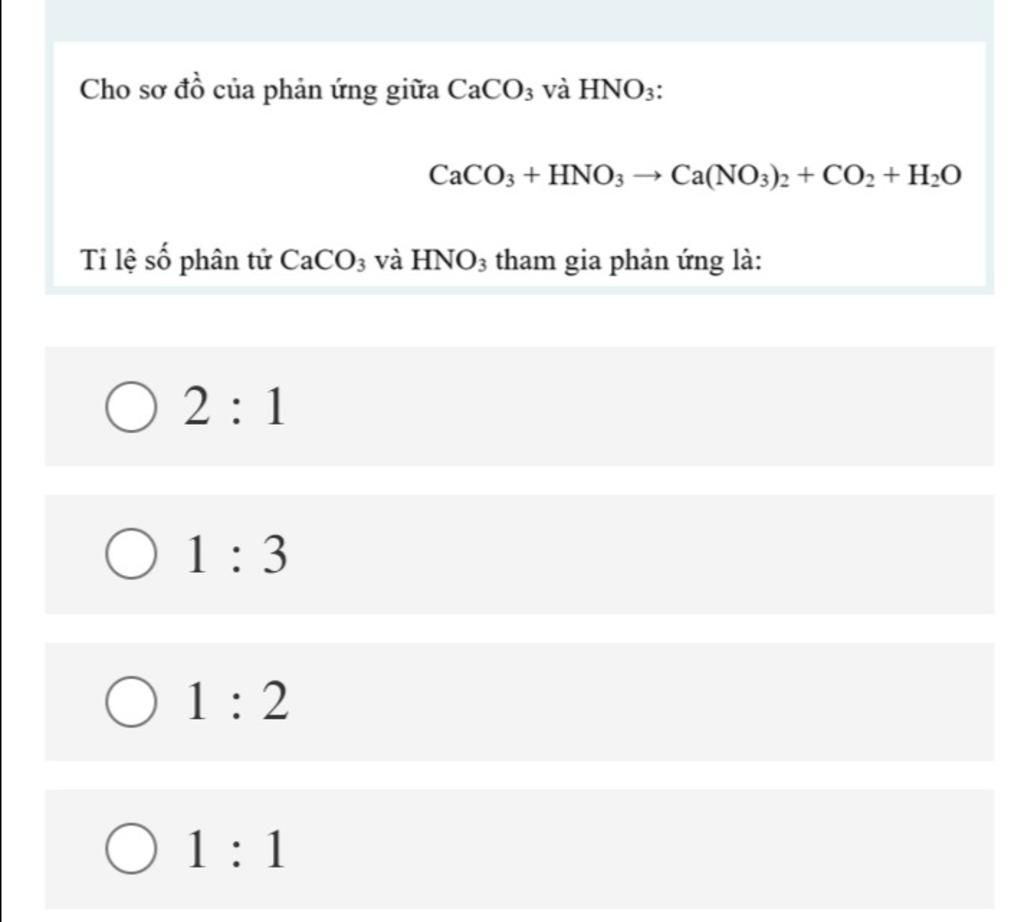The image size is (1024, 922).
Task: Click the "2 : 1" answer text
Action: tap(235, 409)
